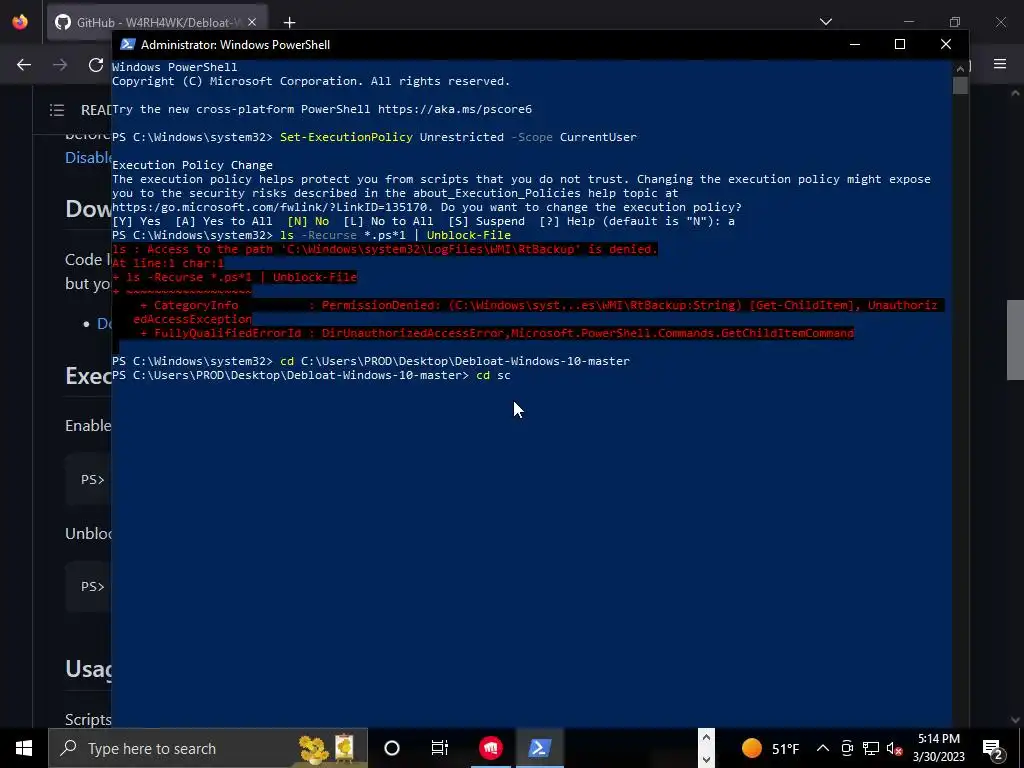Screen dimensions: 1024x768
Task: Click taskbar toolbar up arrow
Action: click(x=706, y=738)
